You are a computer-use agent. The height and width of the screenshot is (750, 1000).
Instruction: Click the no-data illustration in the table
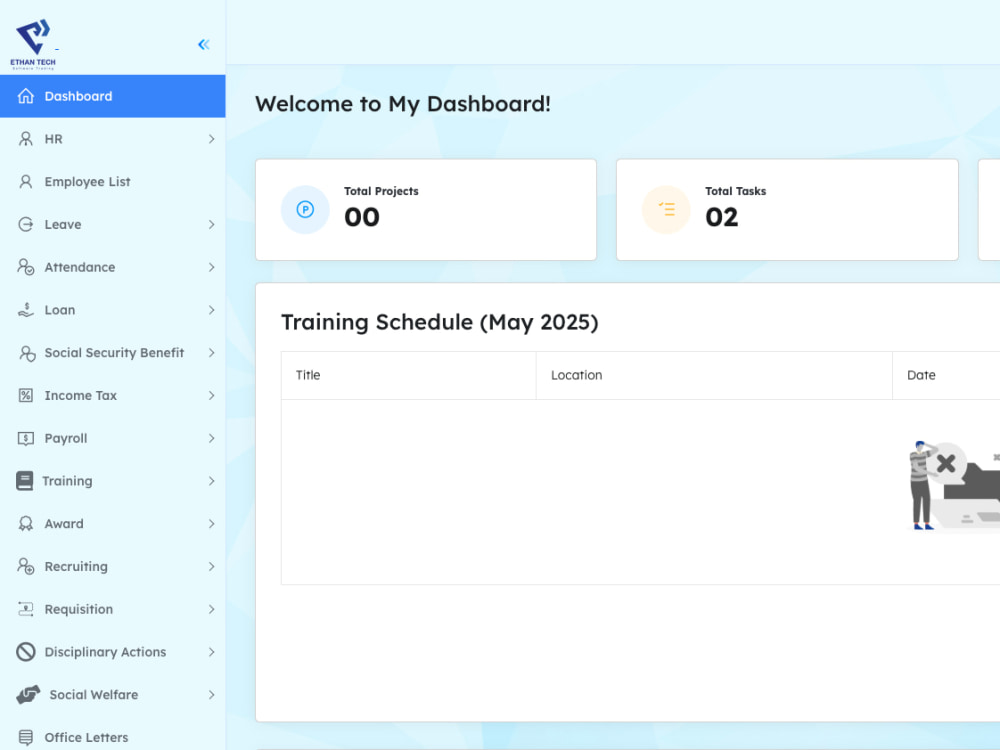[x=953, y=486]
